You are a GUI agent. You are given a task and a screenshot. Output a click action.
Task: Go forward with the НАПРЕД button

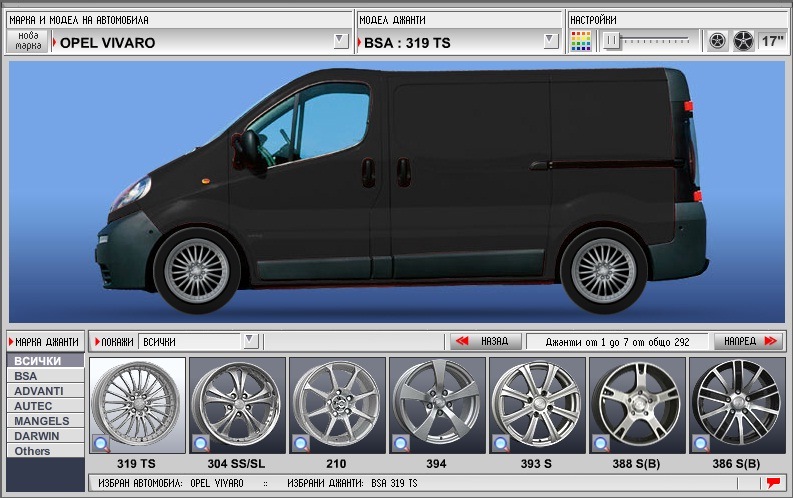(749, 341)
